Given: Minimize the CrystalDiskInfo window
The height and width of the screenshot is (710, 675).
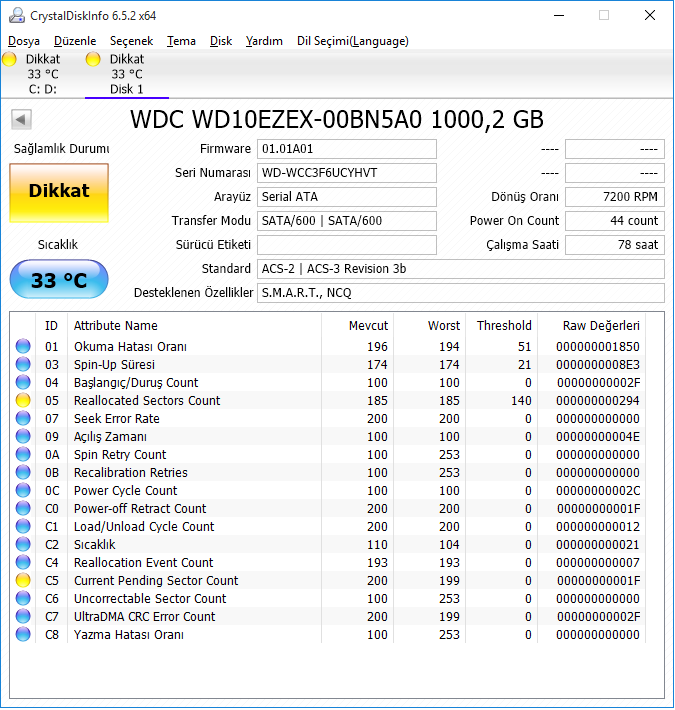Looking at the screenshot, I should pos(559,15).
